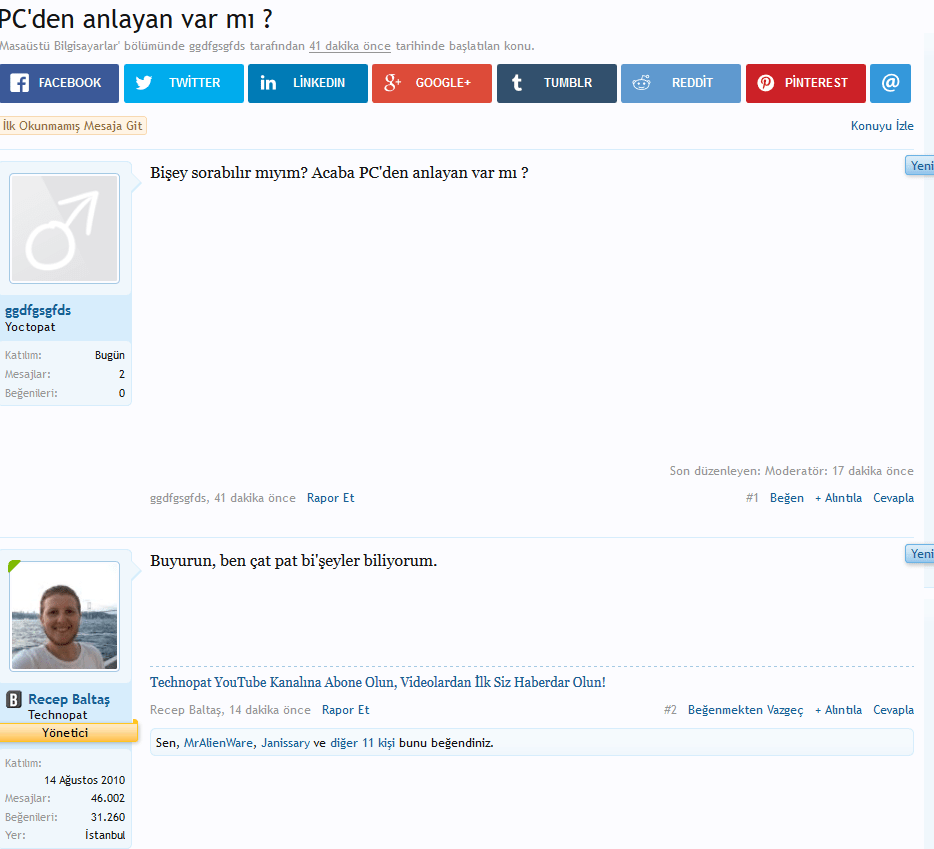Open the '41 dakika önce' date link in header

click(x=350, y=46)
